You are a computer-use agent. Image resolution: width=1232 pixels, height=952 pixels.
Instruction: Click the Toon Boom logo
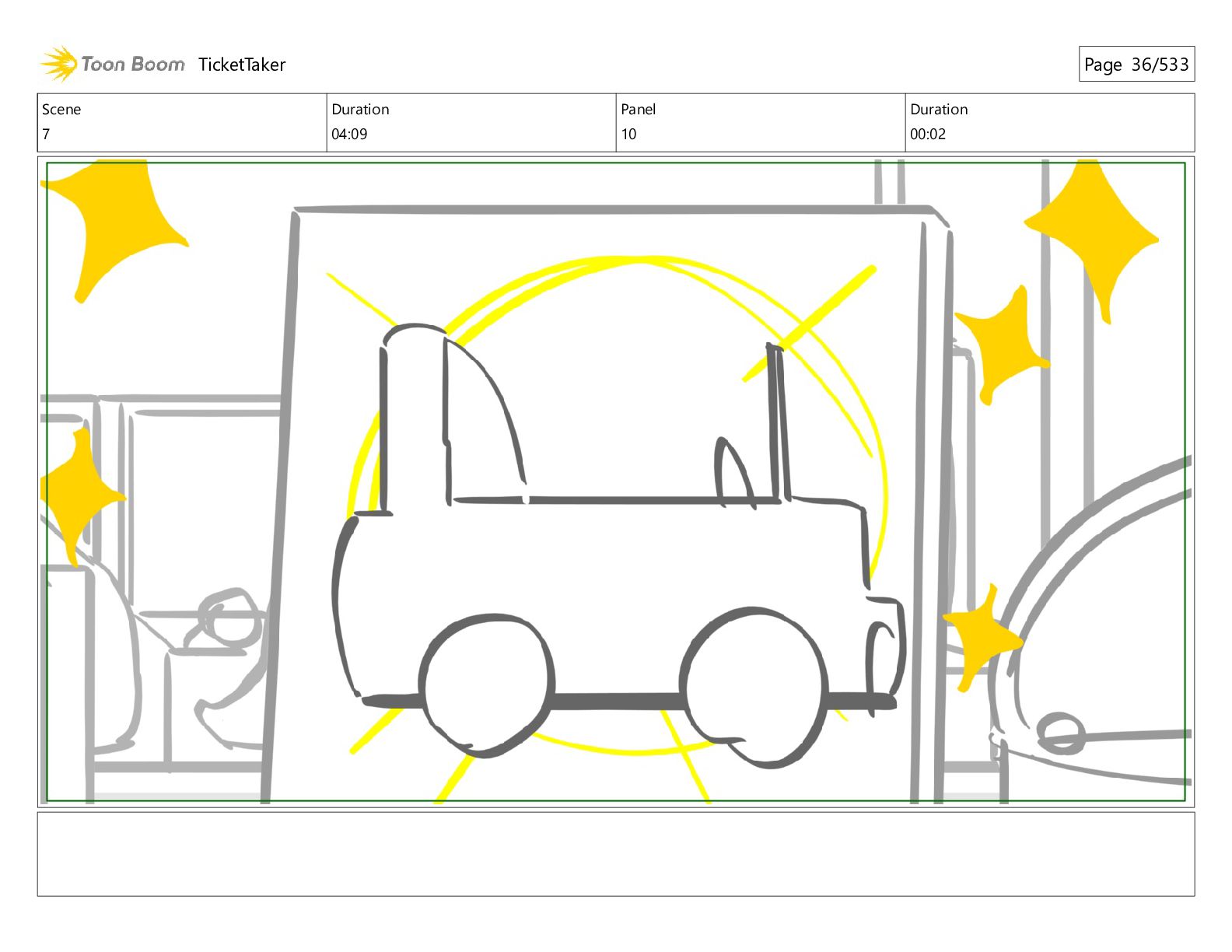pyautogui.click(x=113, y=64)
